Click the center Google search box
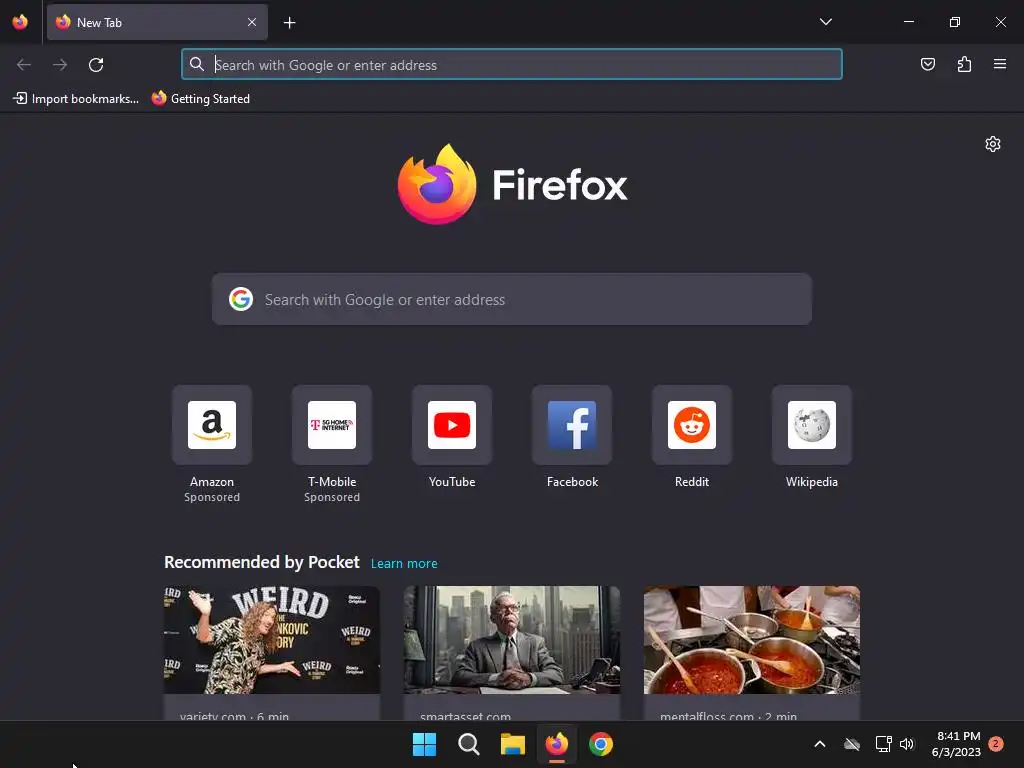 pos(512,299)
